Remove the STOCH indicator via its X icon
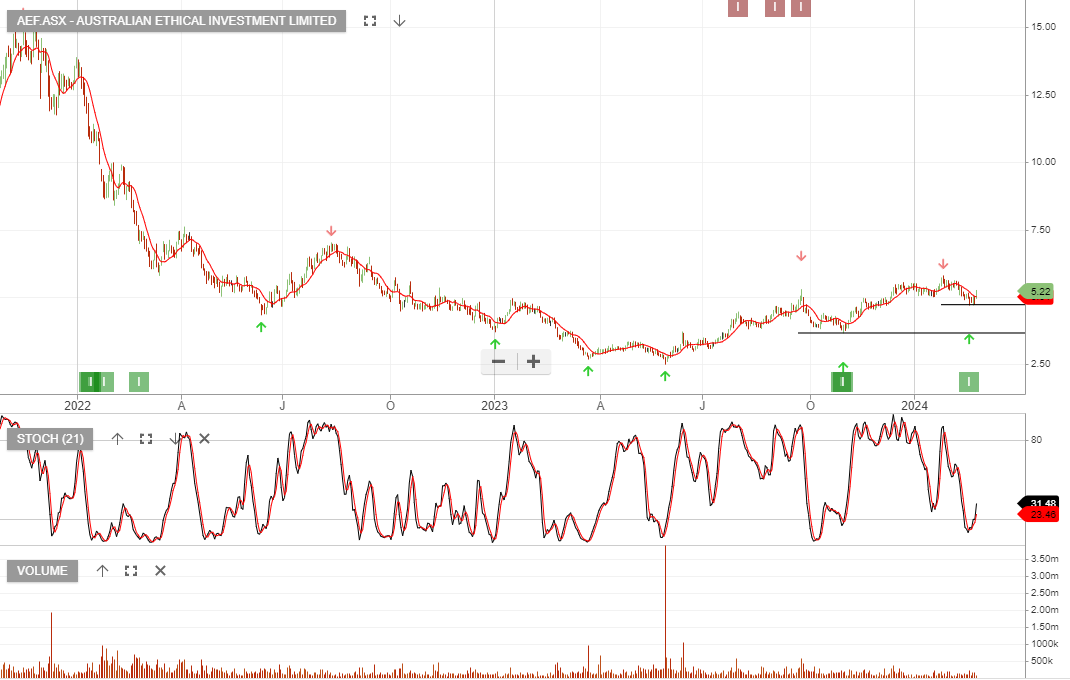Image resolution: width=1070 pixels, height=680 pixels. click(203, 438)
